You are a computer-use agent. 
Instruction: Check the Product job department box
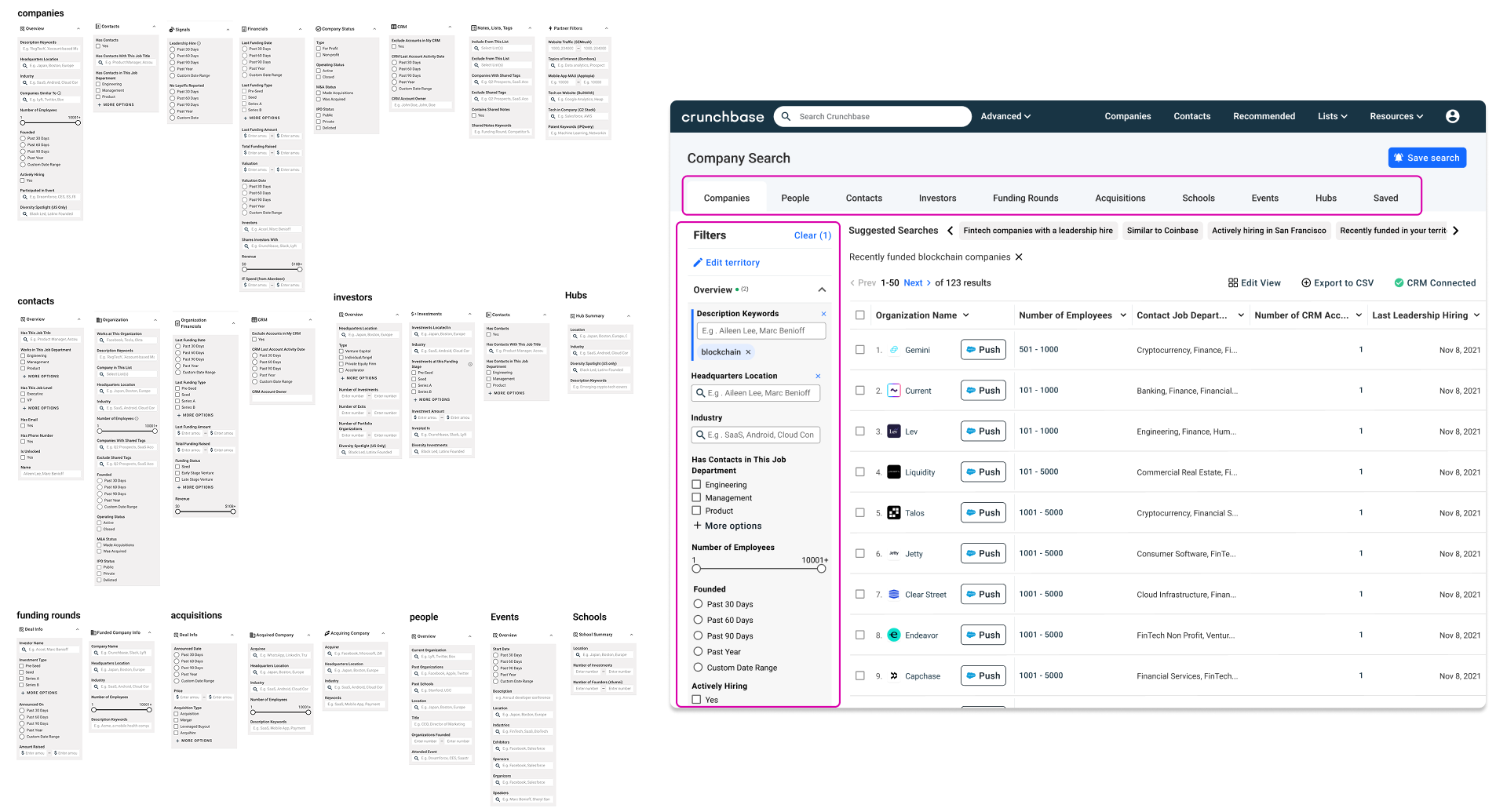(x=696, y=511)
